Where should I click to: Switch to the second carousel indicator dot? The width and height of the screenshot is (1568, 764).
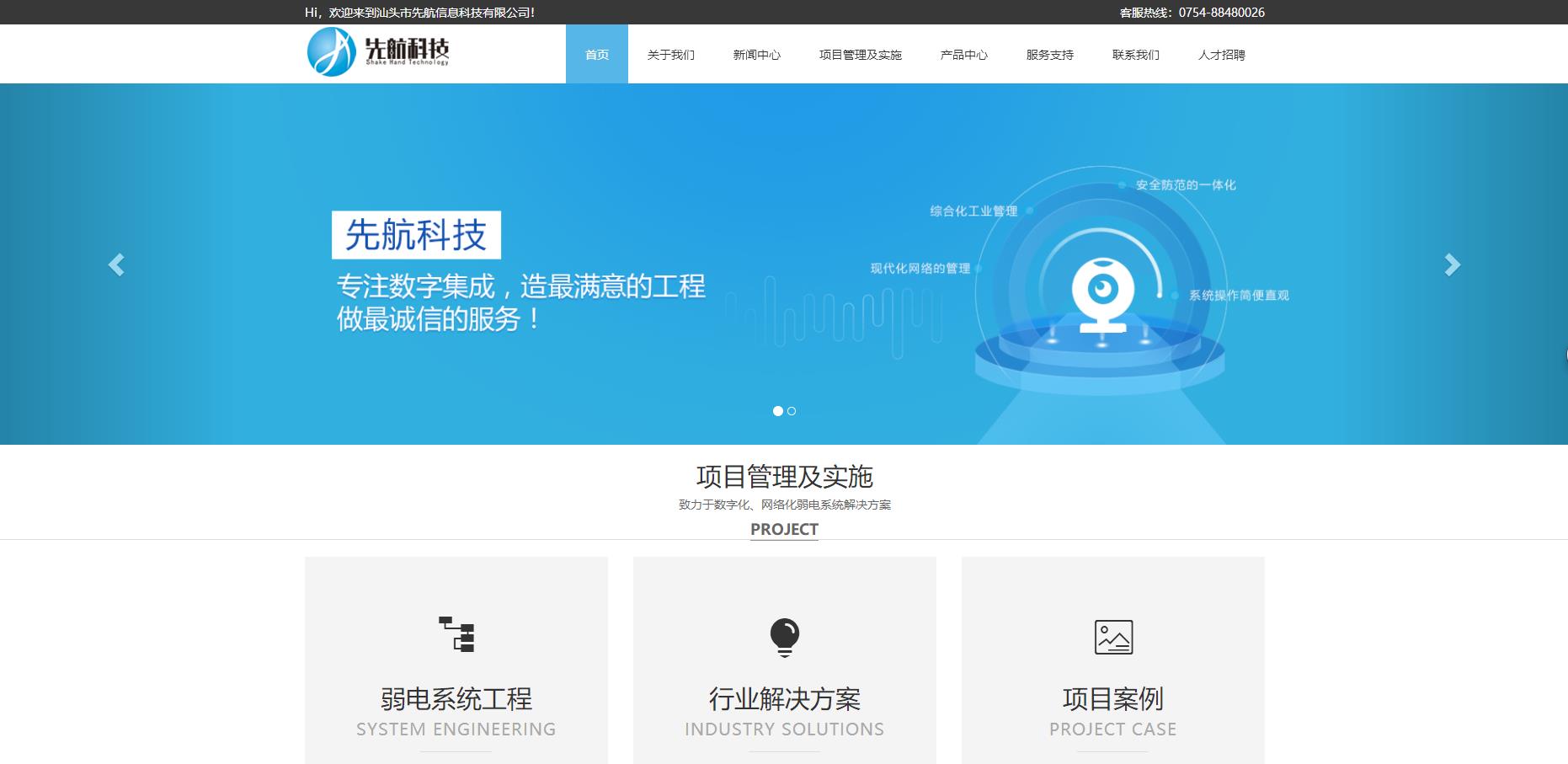tap(792, 411)
